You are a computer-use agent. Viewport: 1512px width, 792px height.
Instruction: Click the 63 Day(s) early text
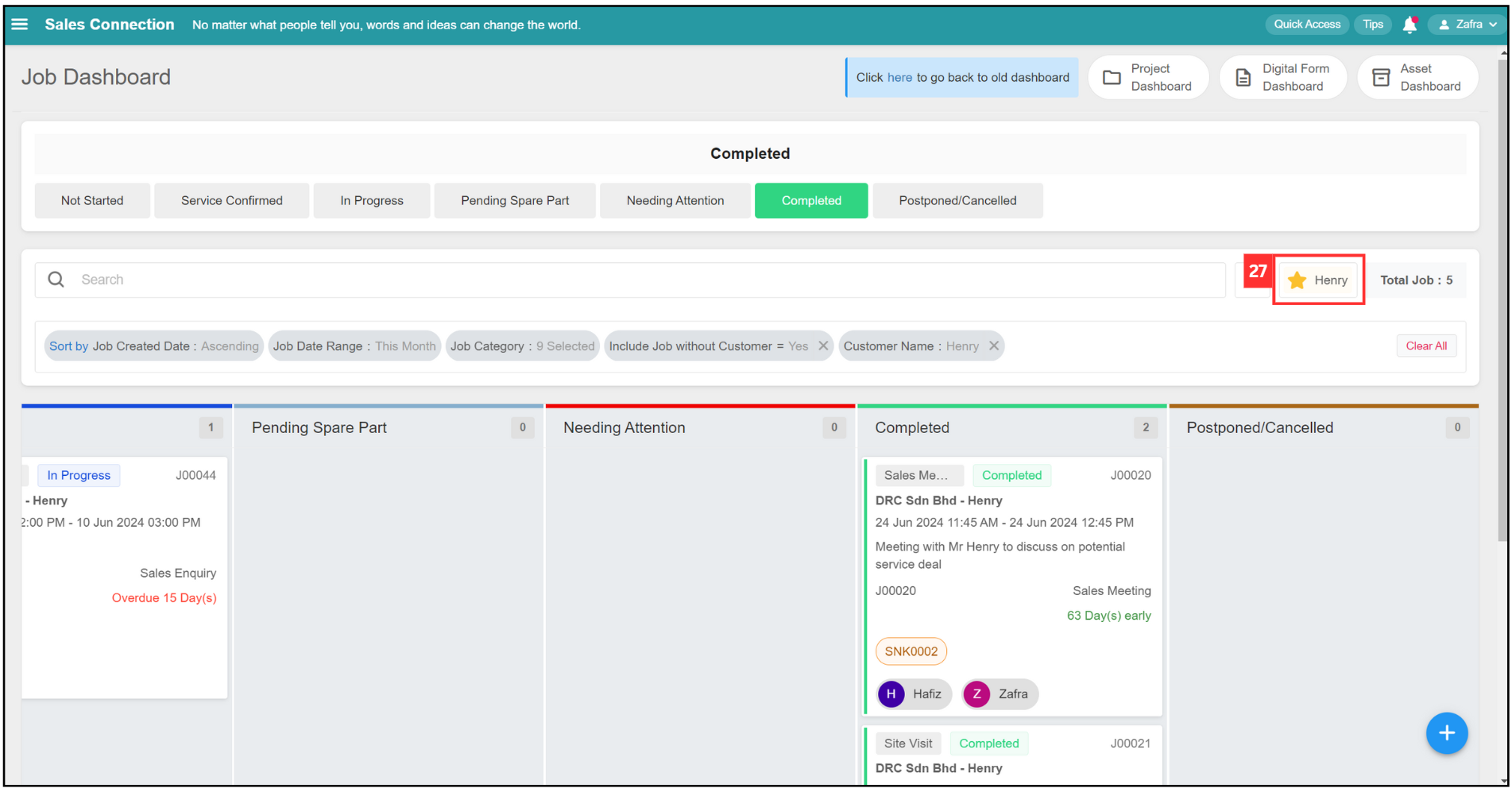click(1108, 616)
